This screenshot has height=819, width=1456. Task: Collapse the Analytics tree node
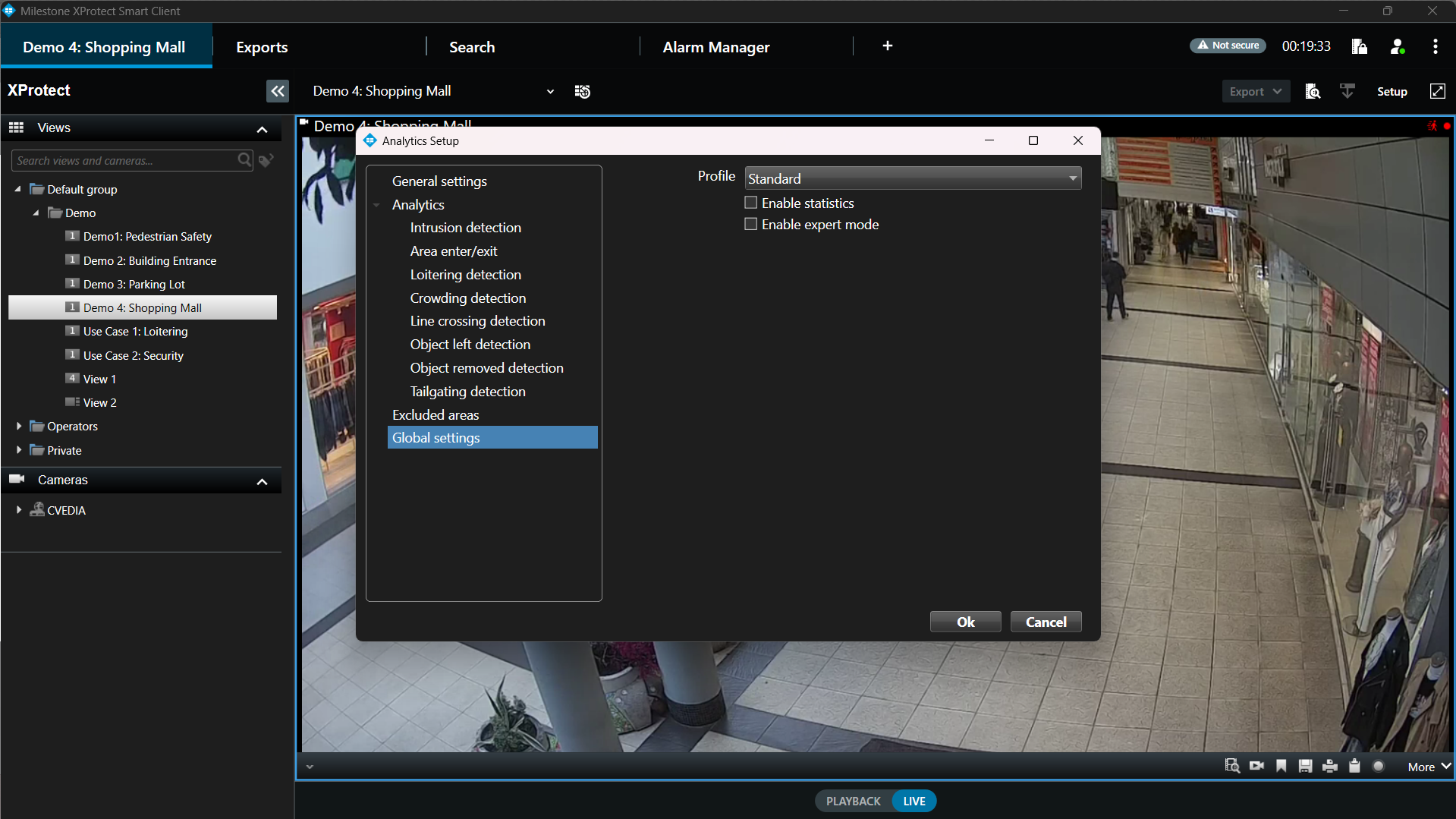tap(377, 205)
